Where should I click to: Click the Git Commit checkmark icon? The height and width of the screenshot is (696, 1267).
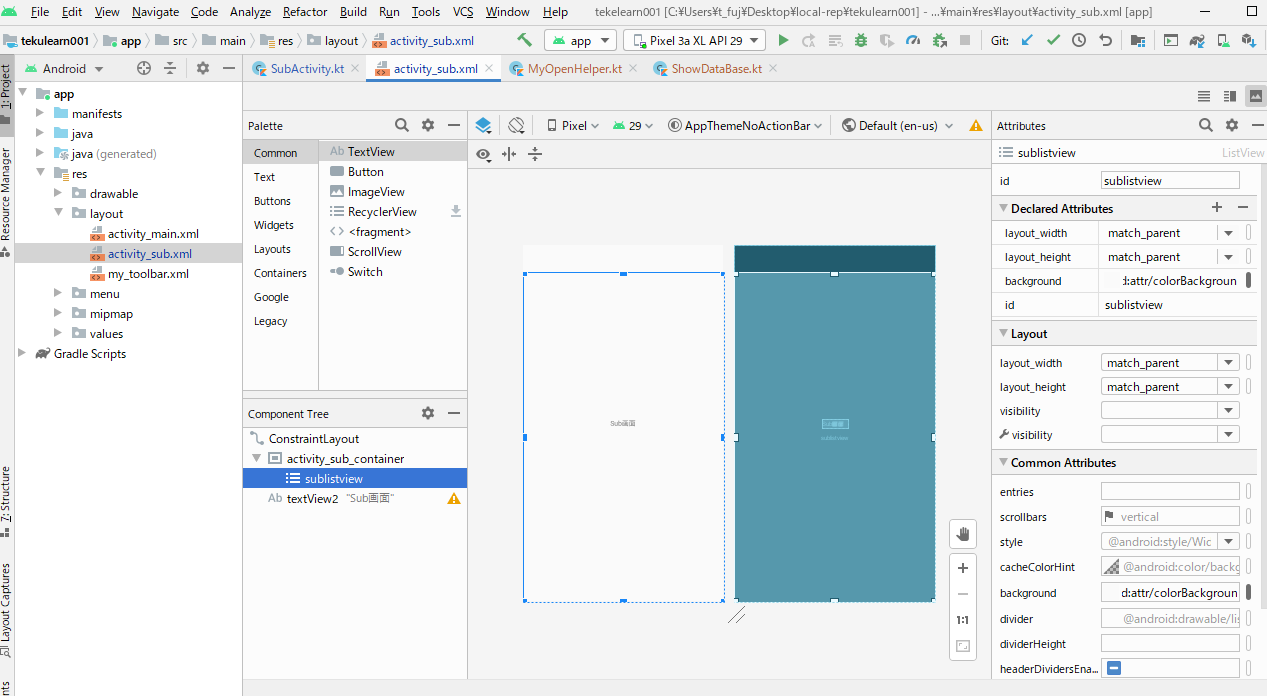pos(1053,41)
